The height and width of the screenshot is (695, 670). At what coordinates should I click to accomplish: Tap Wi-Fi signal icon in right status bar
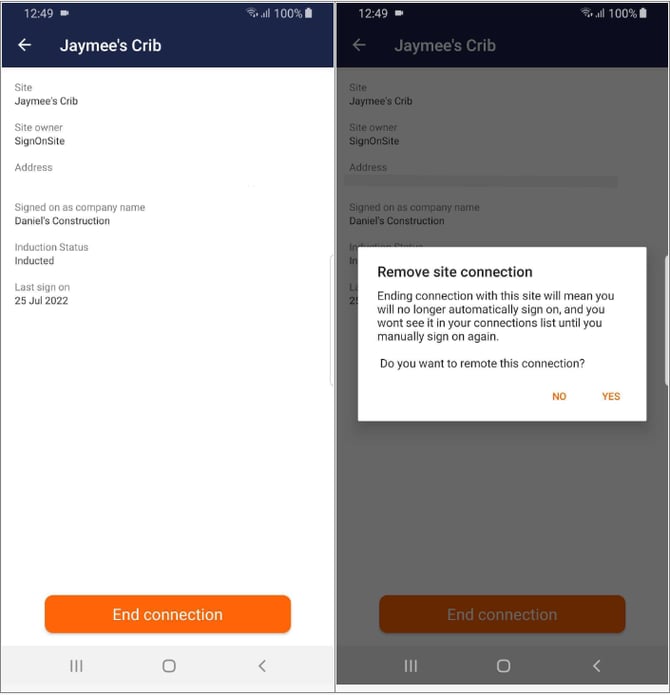587,13
